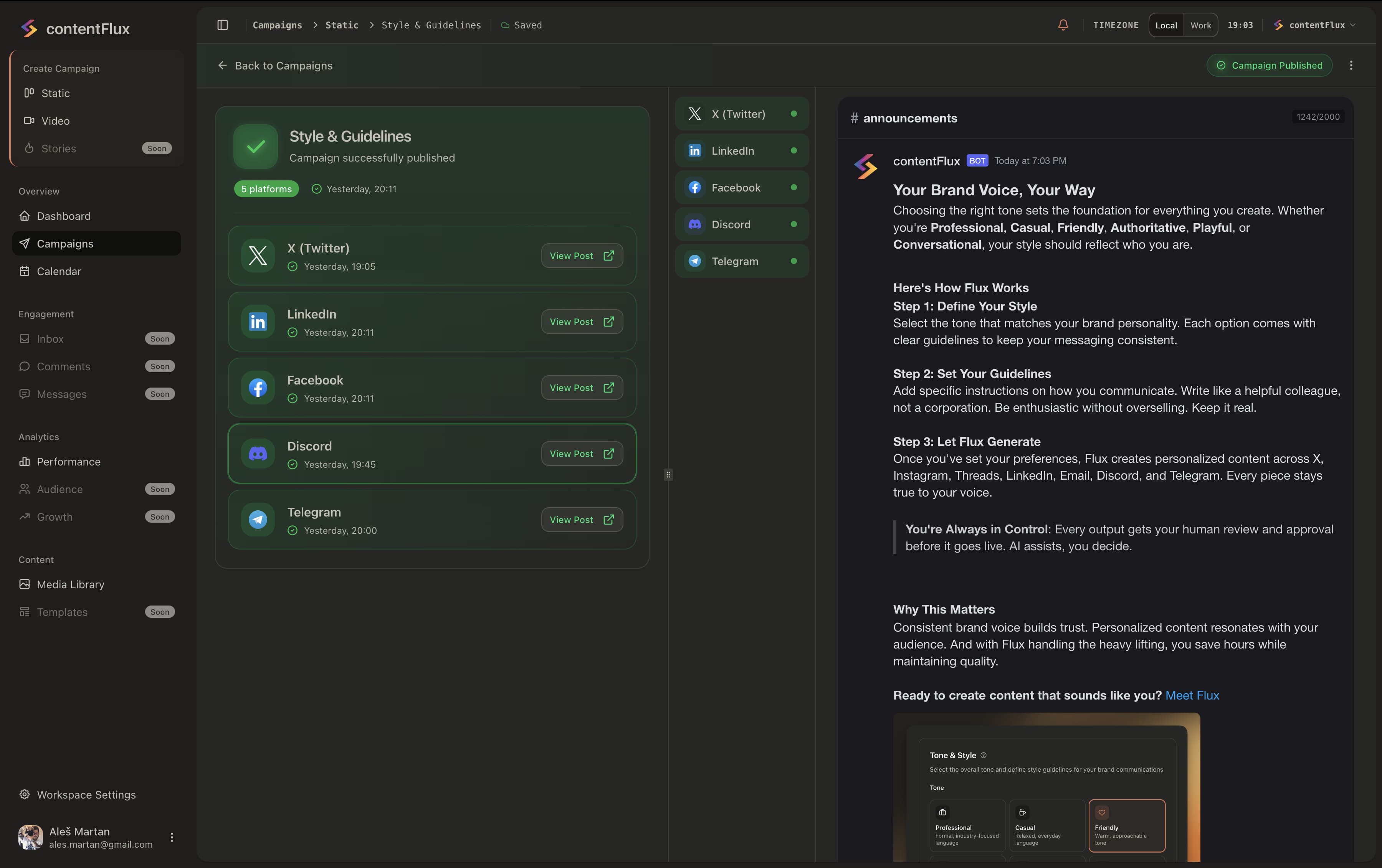This screenshot has height=868, width=1382.
Task: Click the LinkedIn icon in published list
Action: coord(258,322)
